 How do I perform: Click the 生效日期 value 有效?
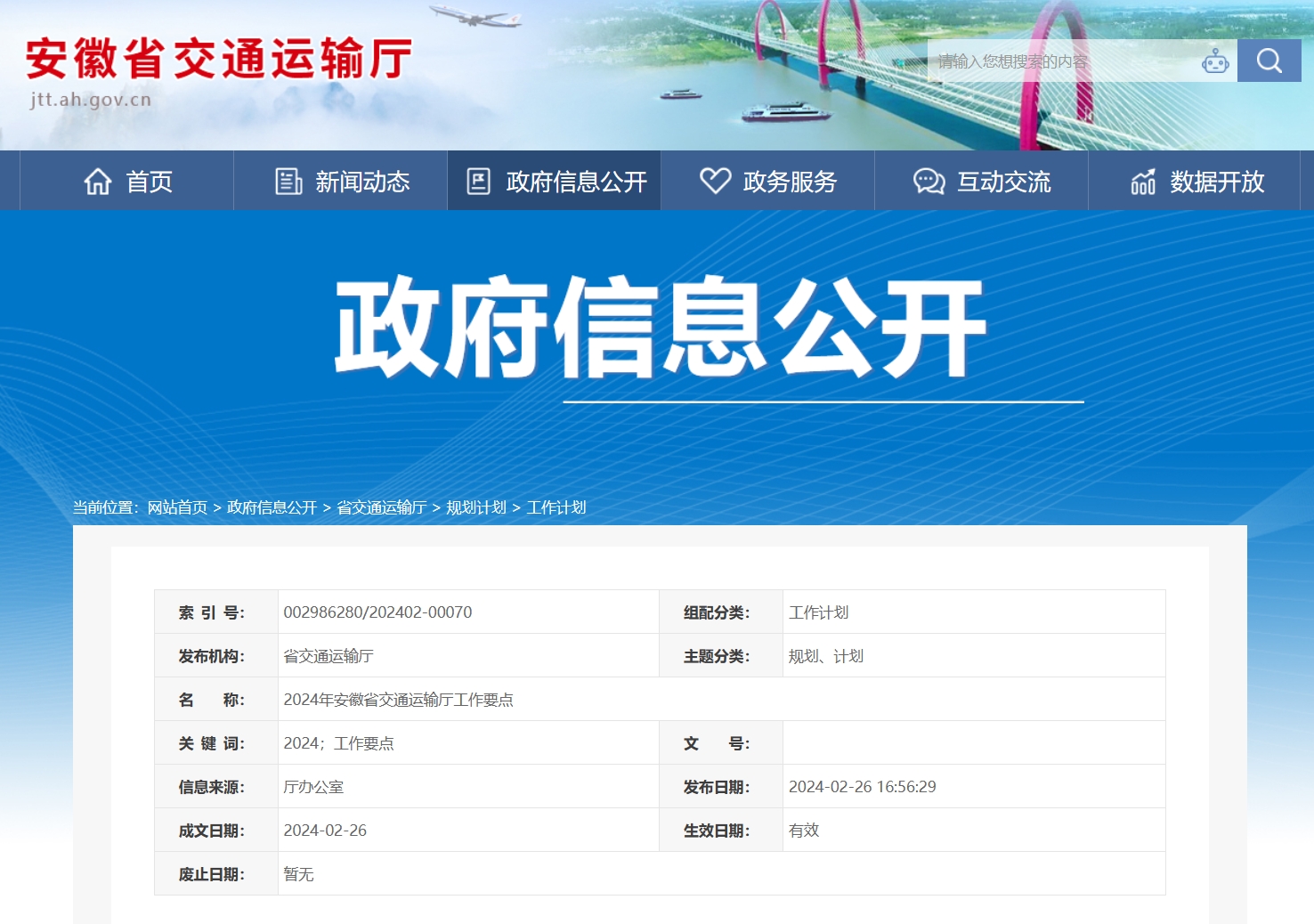804,831
